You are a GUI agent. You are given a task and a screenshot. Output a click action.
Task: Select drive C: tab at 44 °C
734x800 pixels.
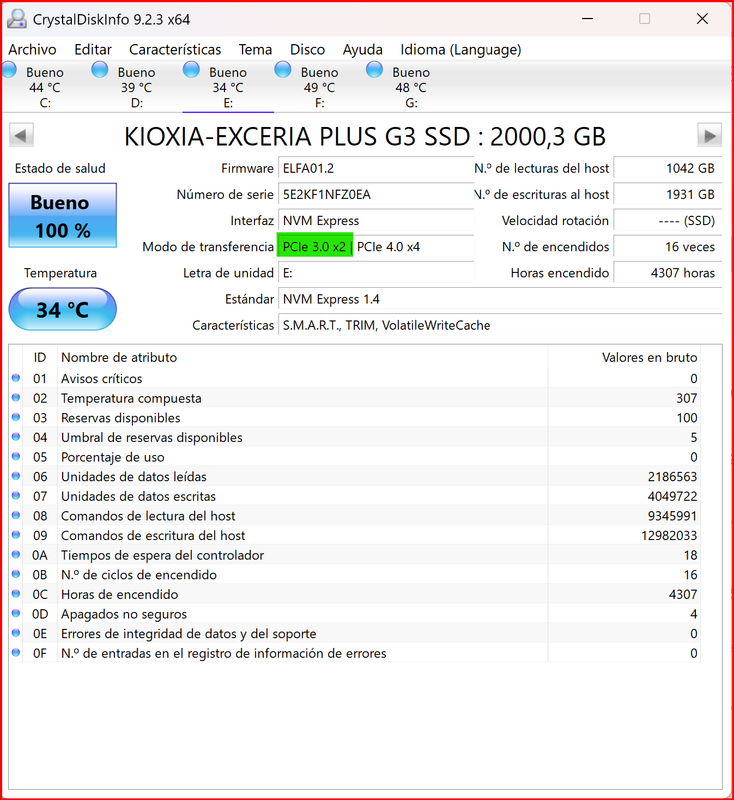pyautogui.click(x=45, y=87)
